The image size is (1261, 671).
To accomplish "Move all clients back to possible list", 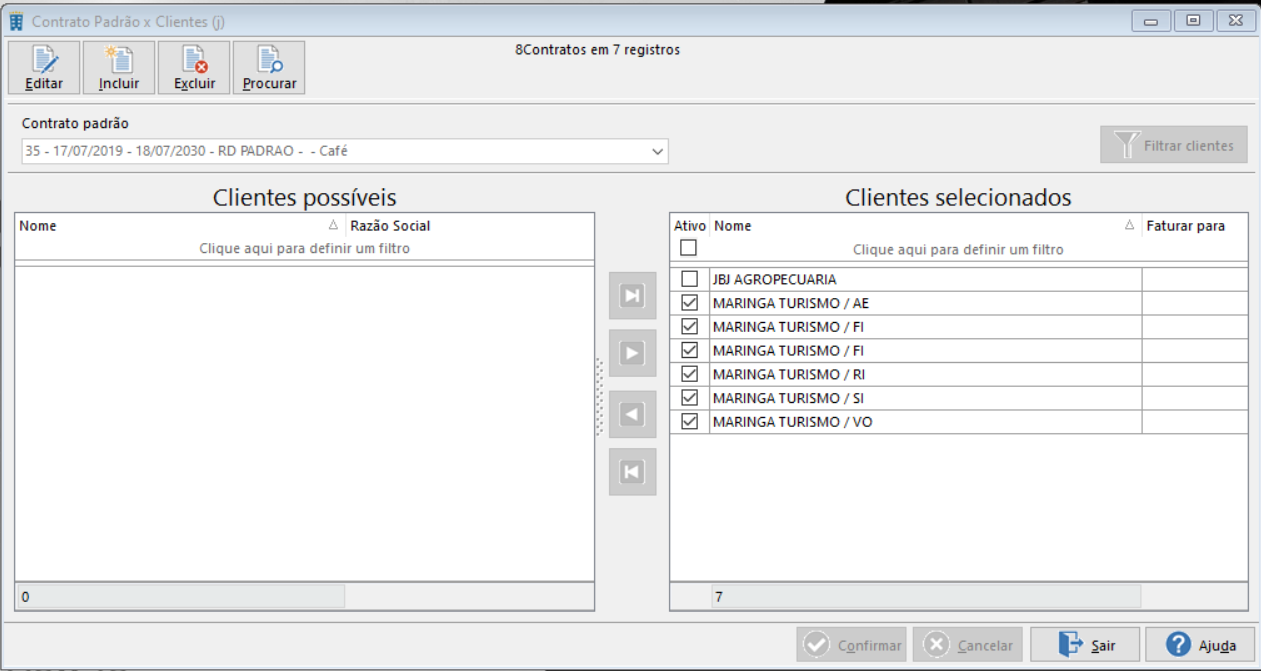I will (x=632, y=472).
